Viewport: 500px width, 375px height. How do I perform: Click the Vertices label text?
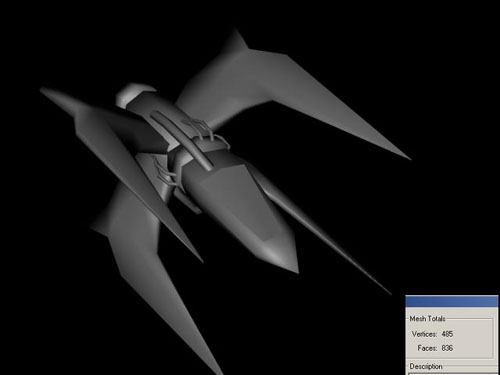pyautogui.click(x=424, y=334)
